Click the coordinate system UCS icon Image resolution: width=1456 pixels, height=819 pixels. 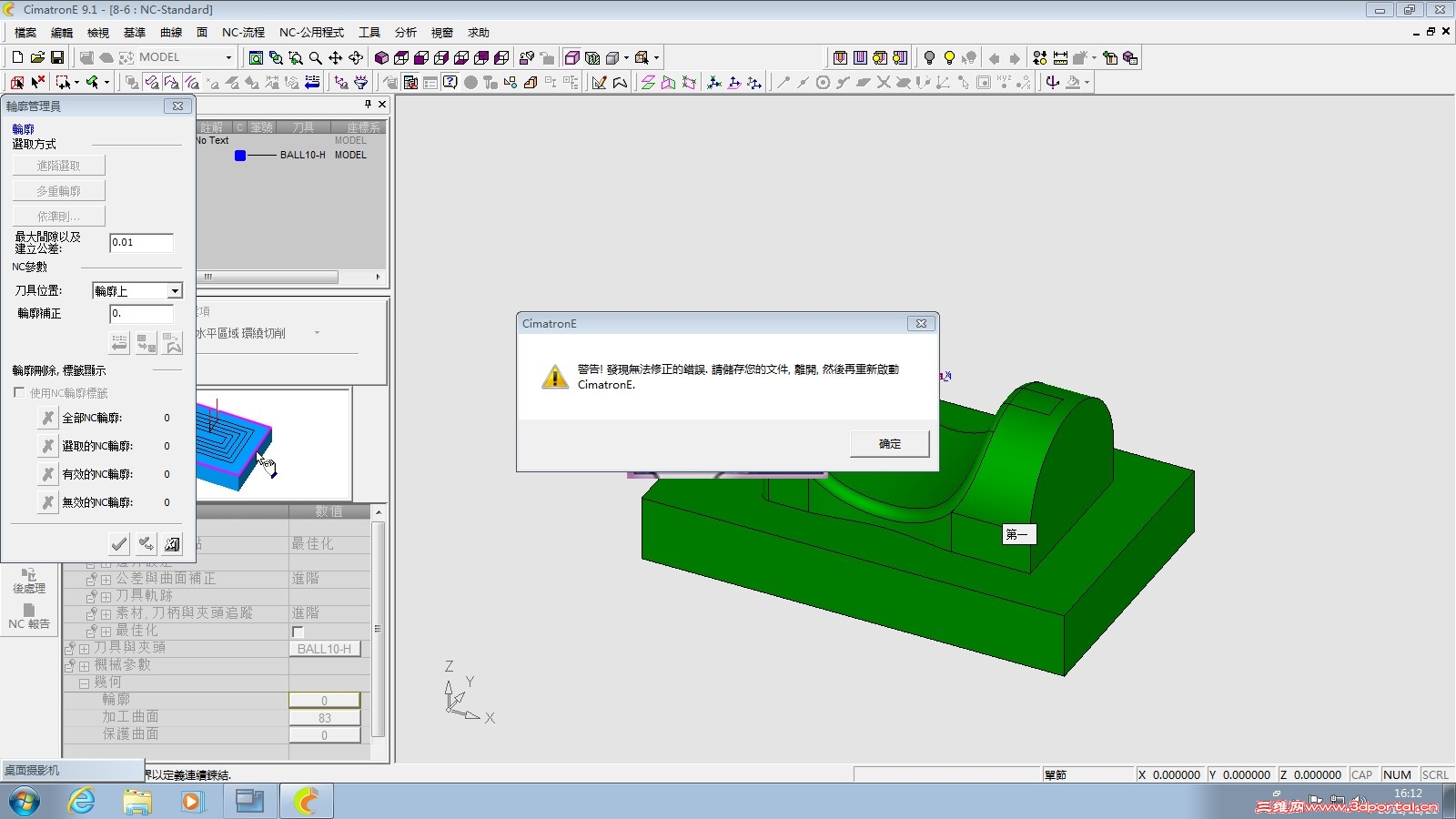click(714, 82)
